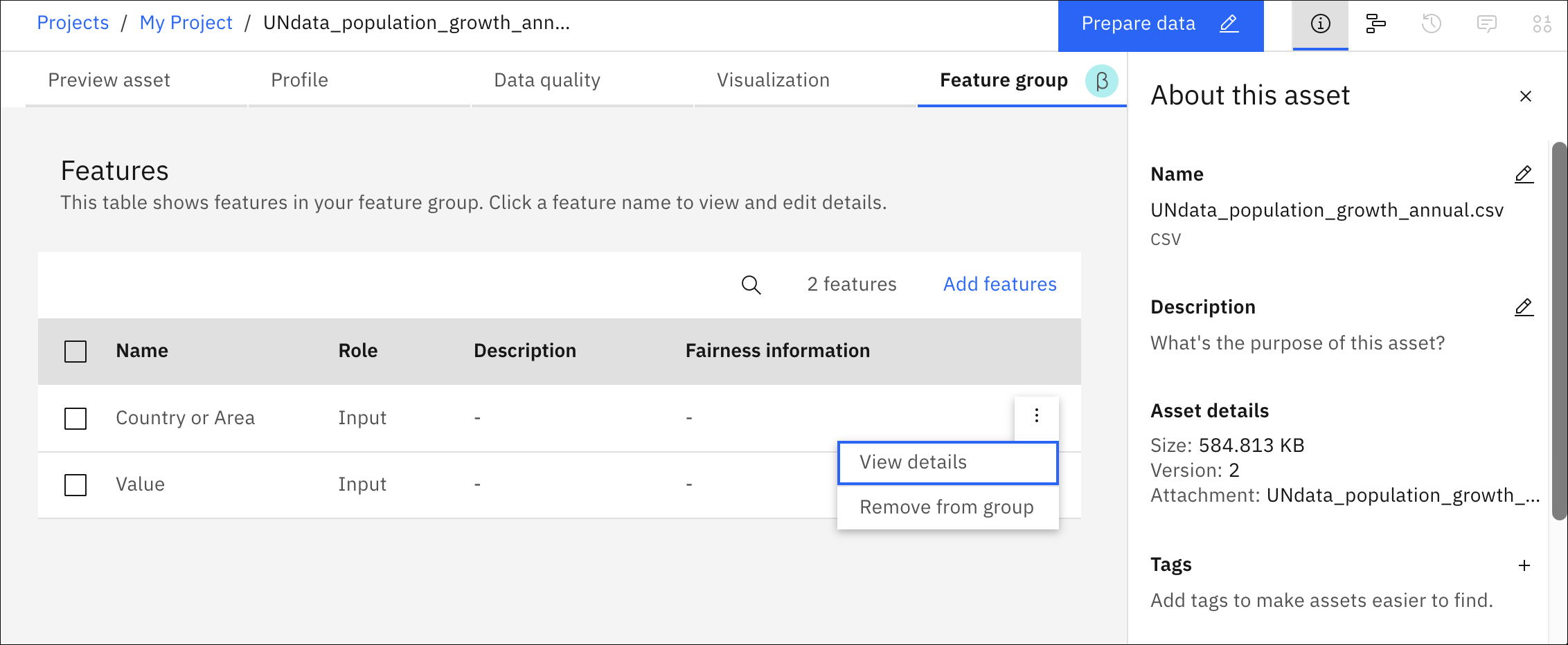Image resolution: width=1568 pixels, height=645 pixels.
Task: Click the "2 features" count text
Action: [x=852, y=284]
